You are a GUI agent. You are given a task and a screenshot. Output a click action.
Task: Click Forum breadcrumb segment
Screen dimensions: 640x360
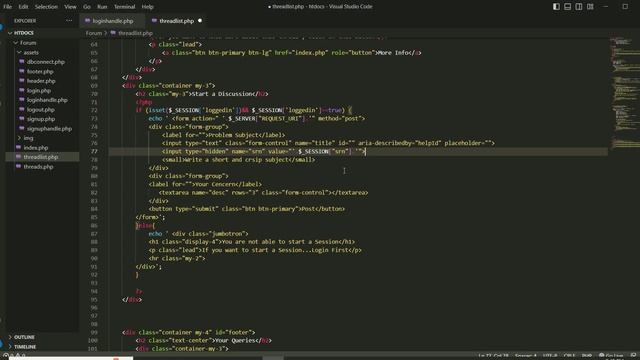click(x=93, y=33)
